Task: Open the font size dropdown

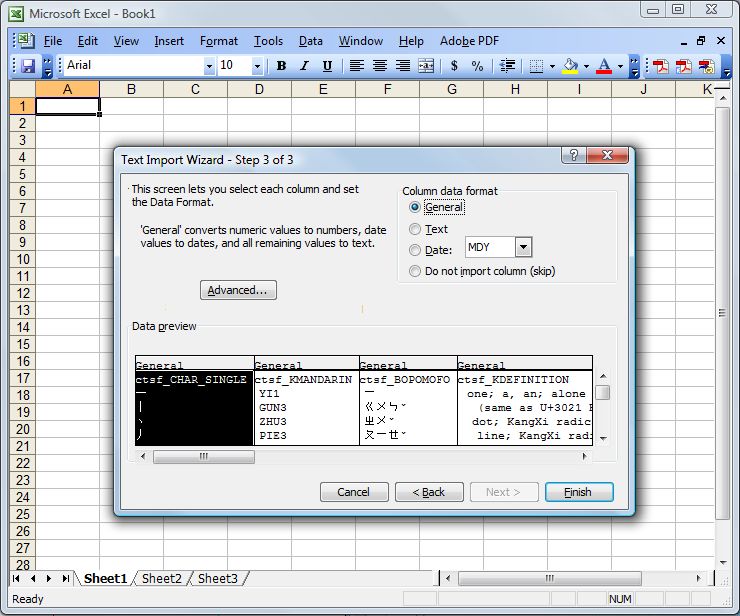Action: click(257, 66)
